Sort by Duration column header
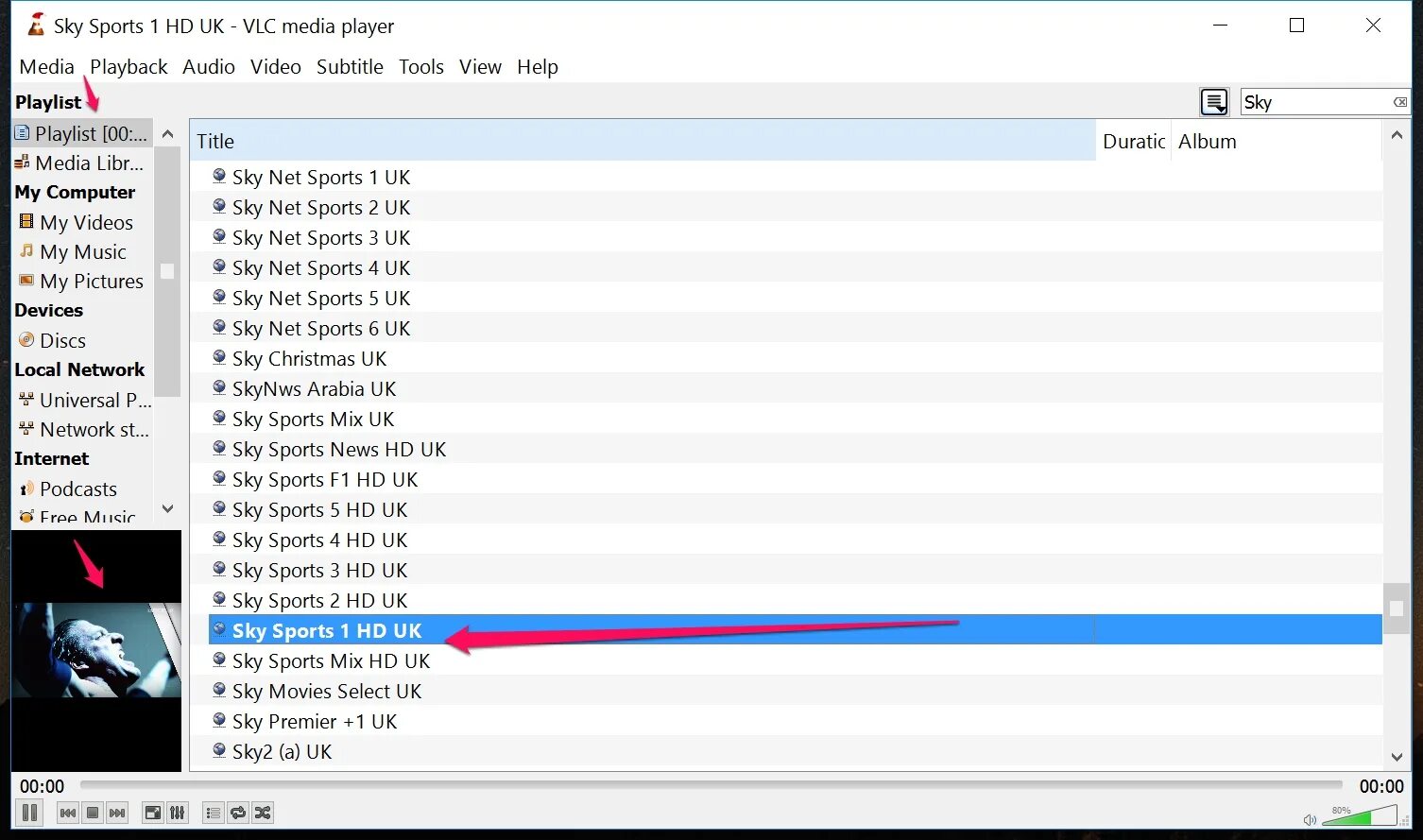 pos(1134,141)
